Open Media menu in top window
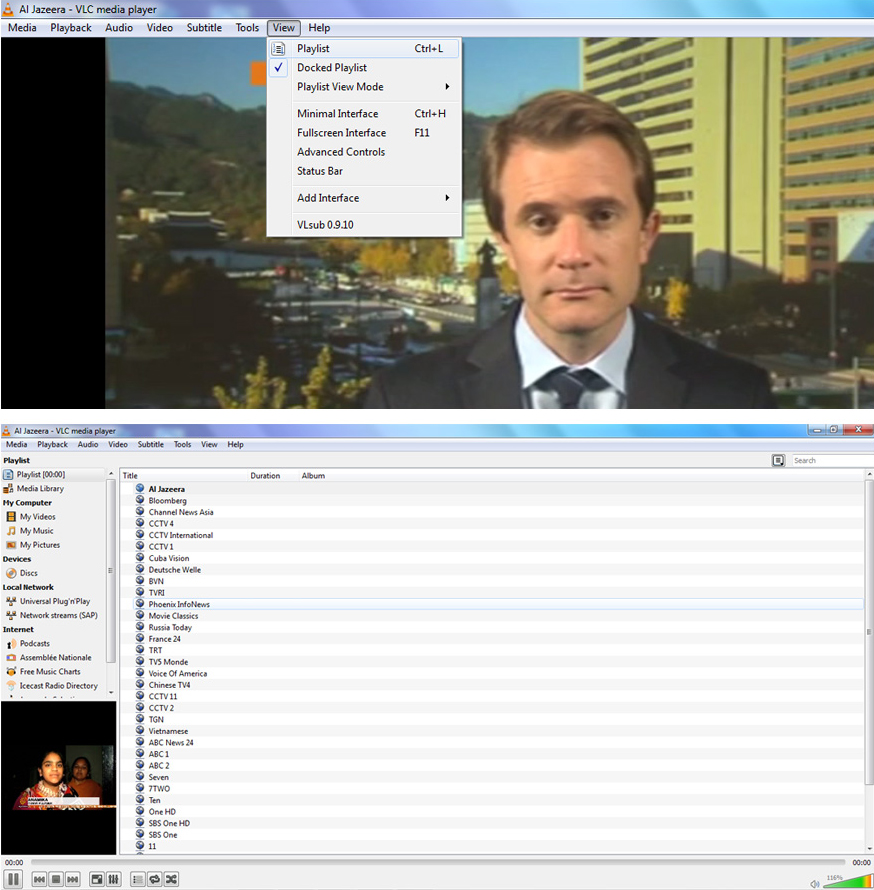874x890 pixels. click(x=22, y=28)
